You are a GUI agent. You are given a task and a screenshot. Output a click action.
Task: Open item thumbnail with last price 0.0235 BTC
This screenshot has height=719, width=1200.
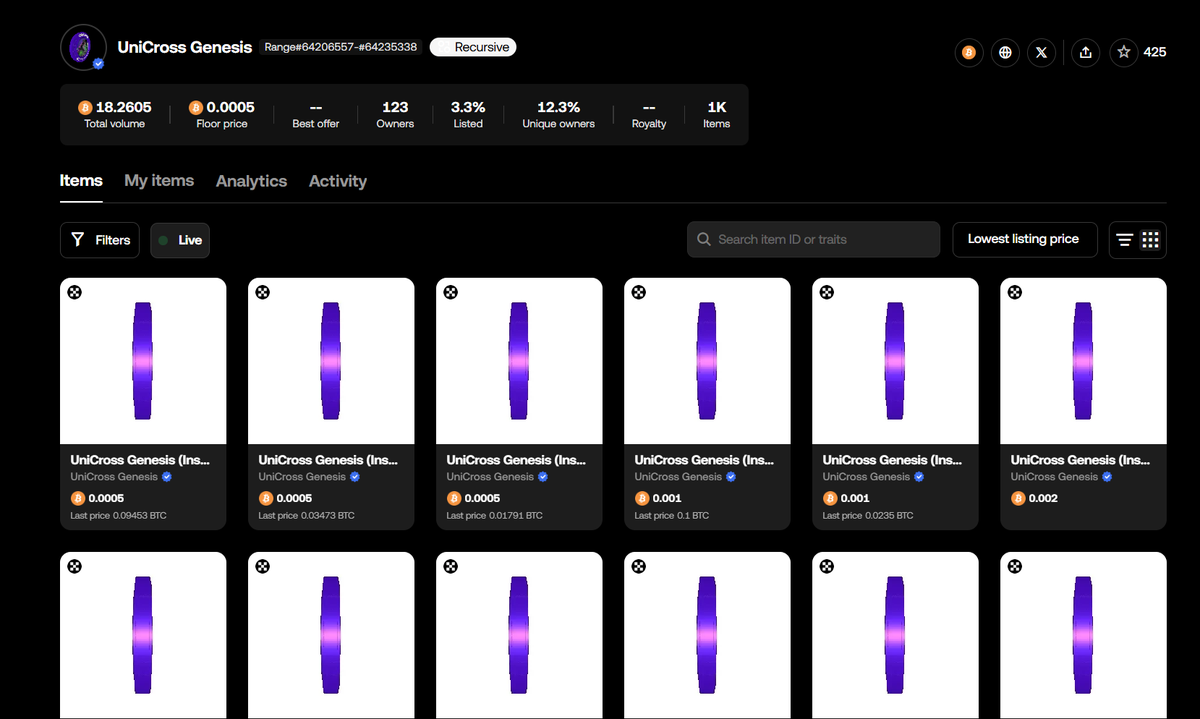pos(895,361)
